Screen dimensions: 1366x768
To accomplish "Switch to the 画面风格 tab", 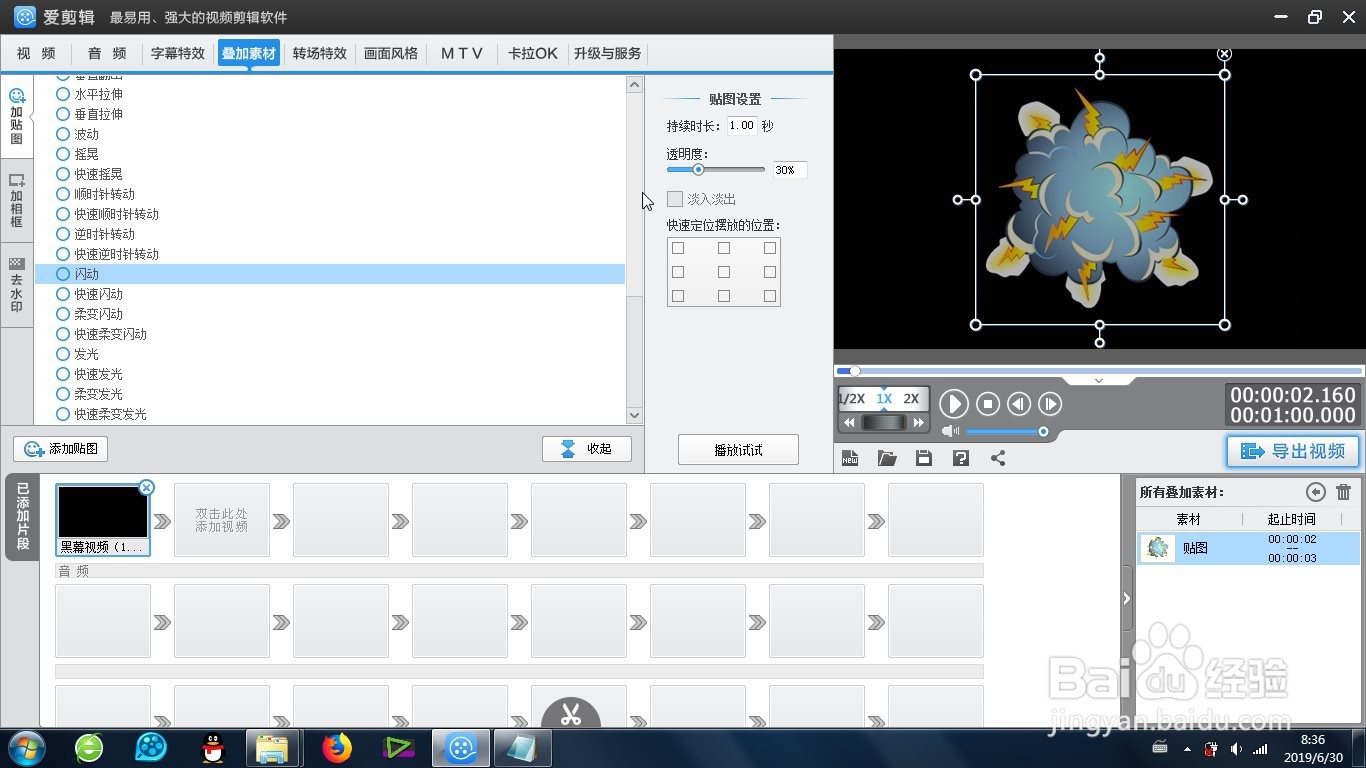I will tap(391, 54).
